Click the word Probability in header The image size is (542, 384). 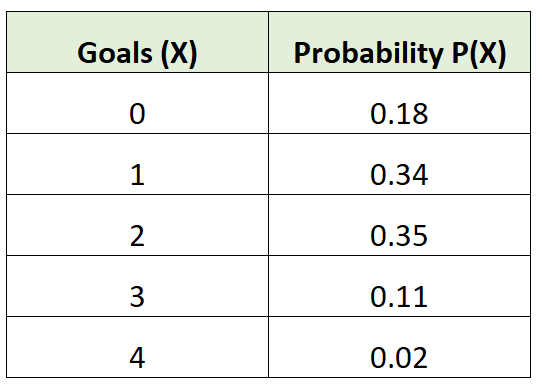368,54
